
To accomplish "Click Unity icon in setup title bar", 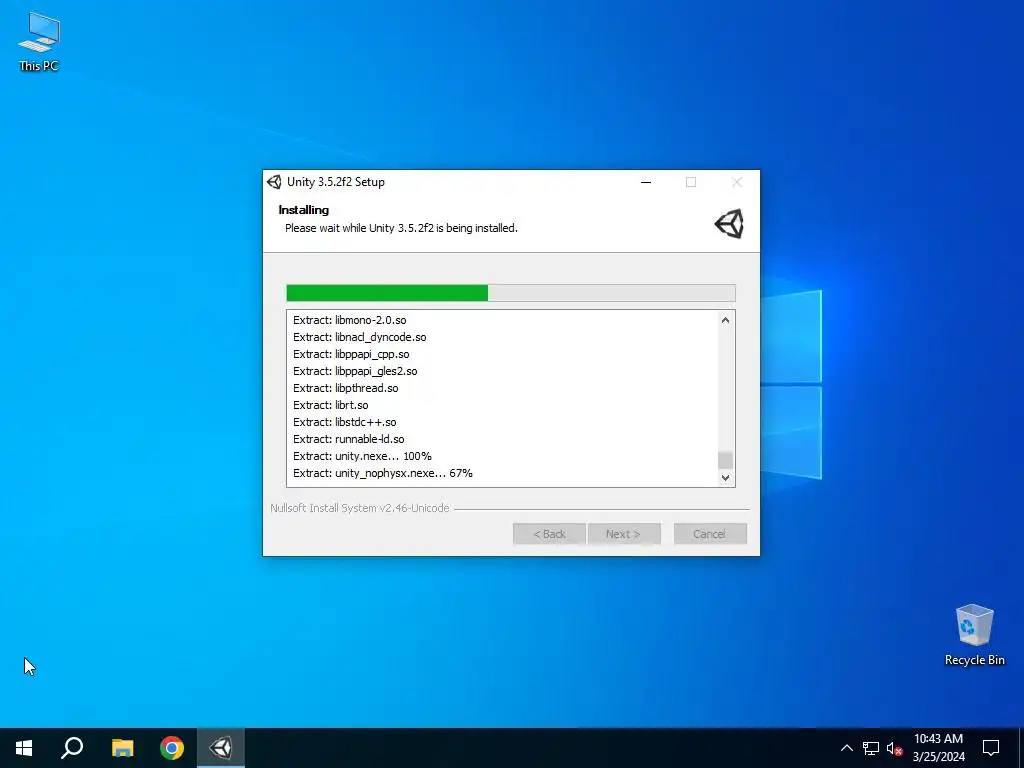I will point(274,182).
